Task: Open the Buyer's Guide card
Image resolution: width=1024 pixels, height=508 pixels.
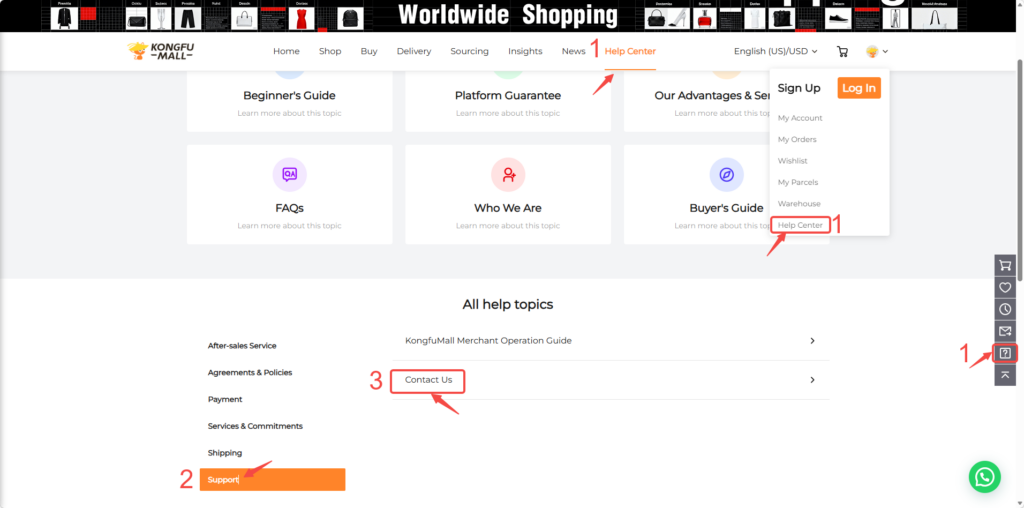Action: tap(697, 195)
